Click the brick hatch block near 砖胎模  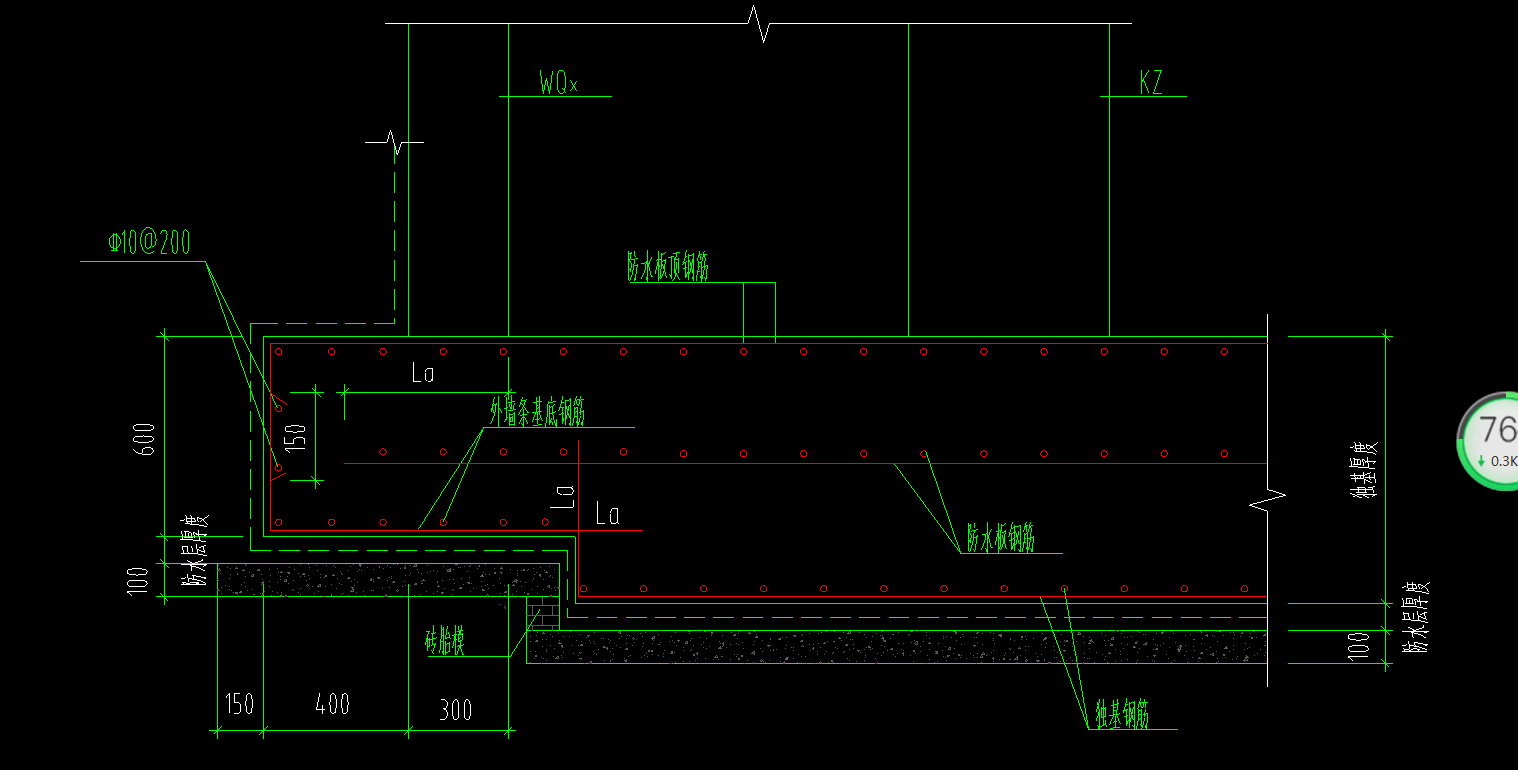[x=542, y=614]
